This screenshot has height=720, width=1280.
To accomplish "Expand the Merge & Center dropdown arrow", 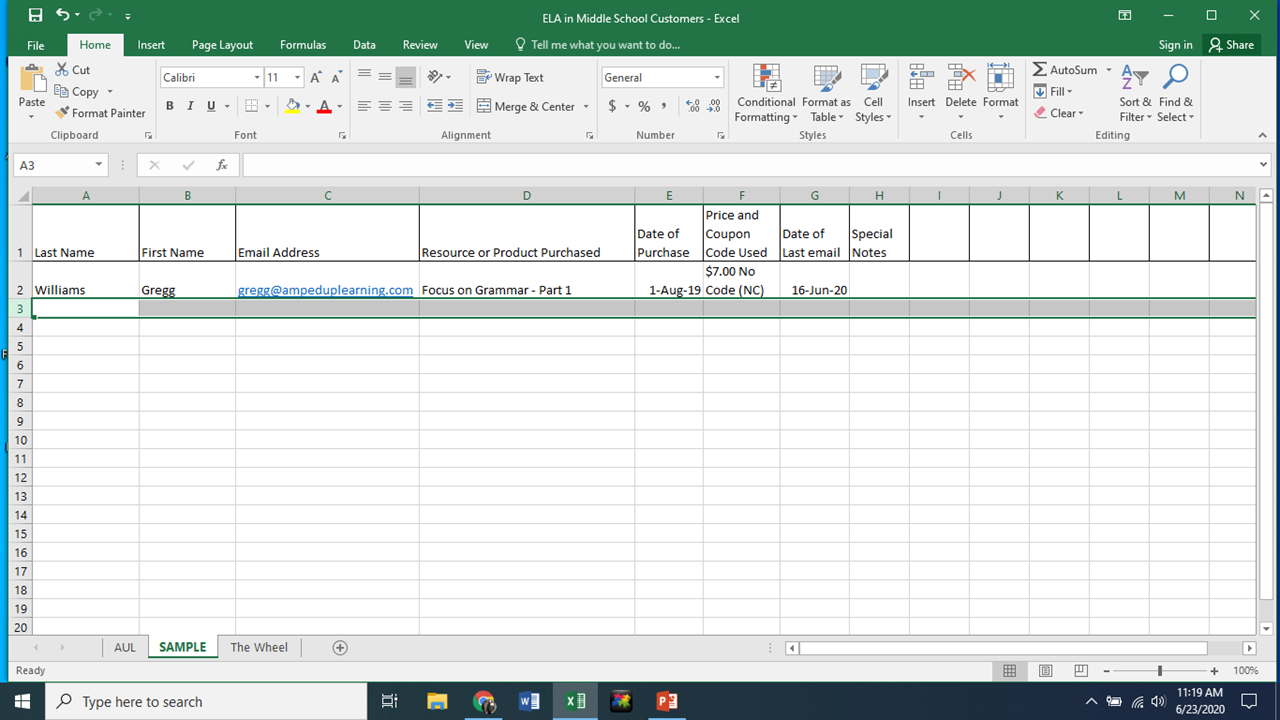I will coord(585,106).
